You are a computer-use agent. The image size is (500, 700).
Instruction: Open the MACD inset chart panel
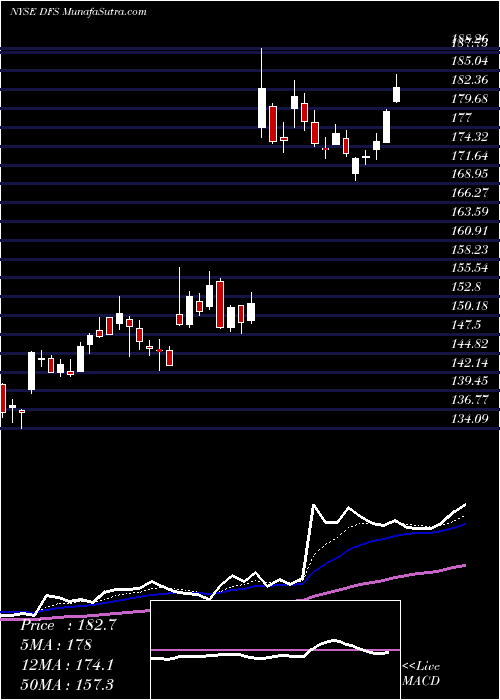point(275,650)
